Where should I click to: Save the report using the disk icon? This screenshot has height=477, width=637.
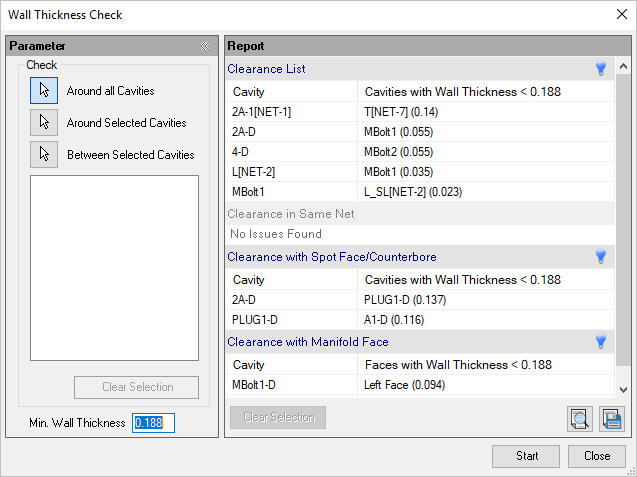point(611,419)
